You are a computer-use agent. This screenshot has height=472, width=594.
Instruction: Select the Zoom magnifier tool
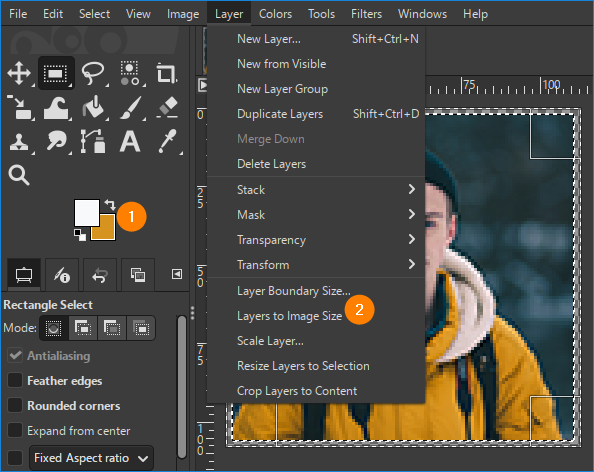click(19, 175)
